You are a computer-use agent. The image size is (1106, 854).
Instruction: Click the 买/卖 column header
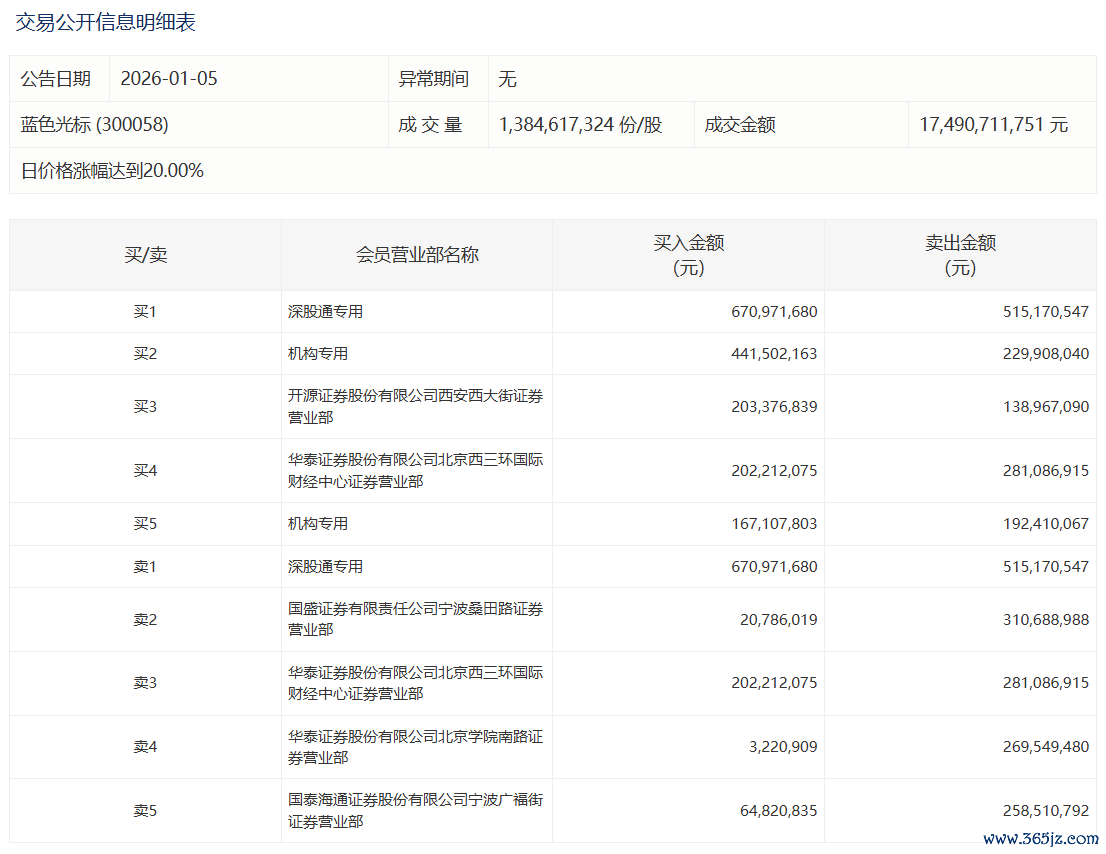click(x=145, y=255)
